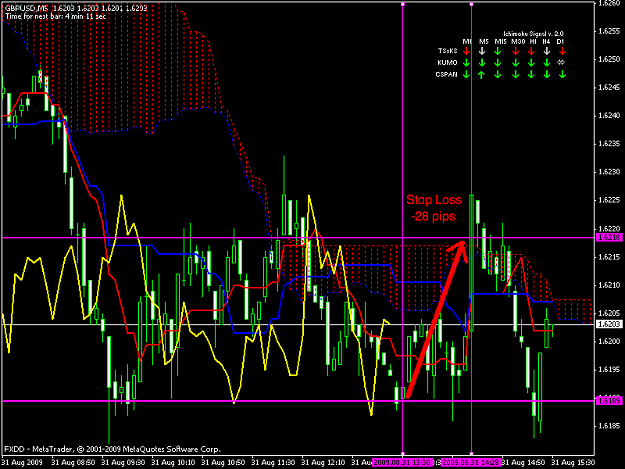Click the green TS:KS arrow under M15
Viewport: 625px width, 469px height.
pyautogui.click(x=497, y=51)
